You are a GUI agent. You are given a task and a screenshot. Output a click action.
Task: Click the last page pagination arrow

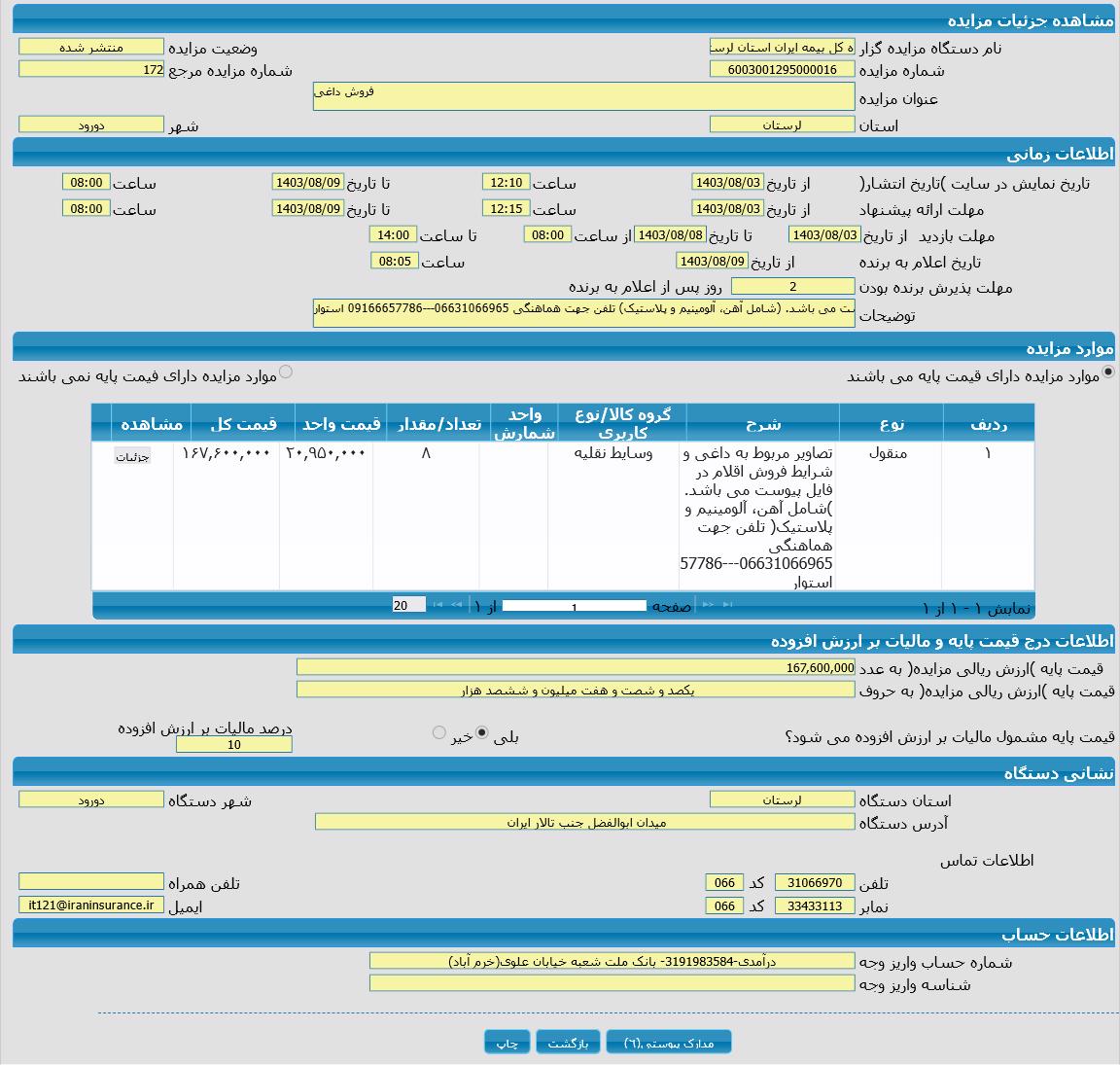437,605
